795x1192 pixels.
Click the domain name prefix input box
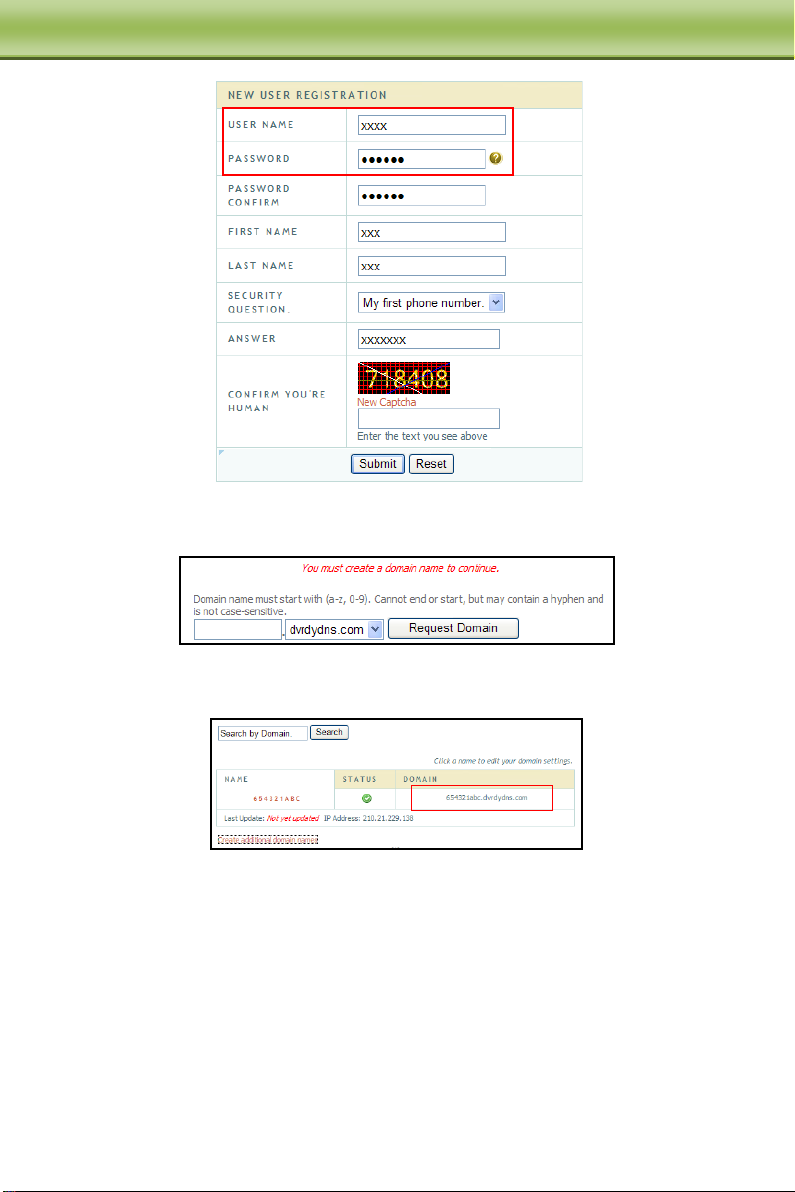[x=238, y=629]
